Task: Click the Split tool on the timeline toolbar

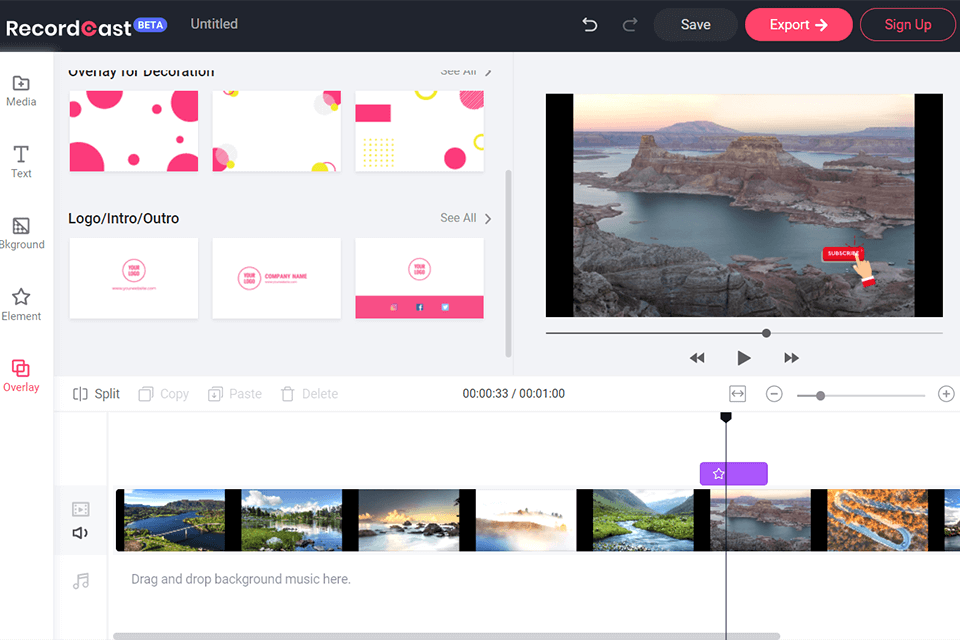Action: 96,393
